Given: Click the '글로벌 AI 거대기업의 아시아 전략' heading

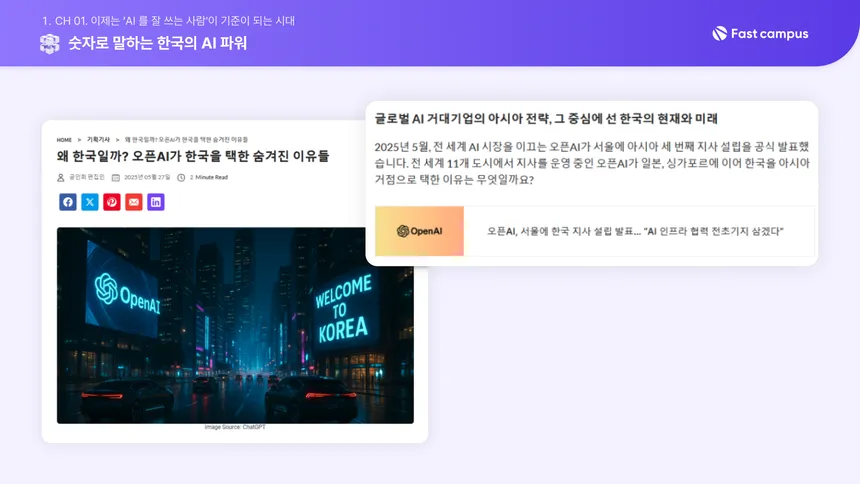Looking at the screenshot, I should [546, 119].
